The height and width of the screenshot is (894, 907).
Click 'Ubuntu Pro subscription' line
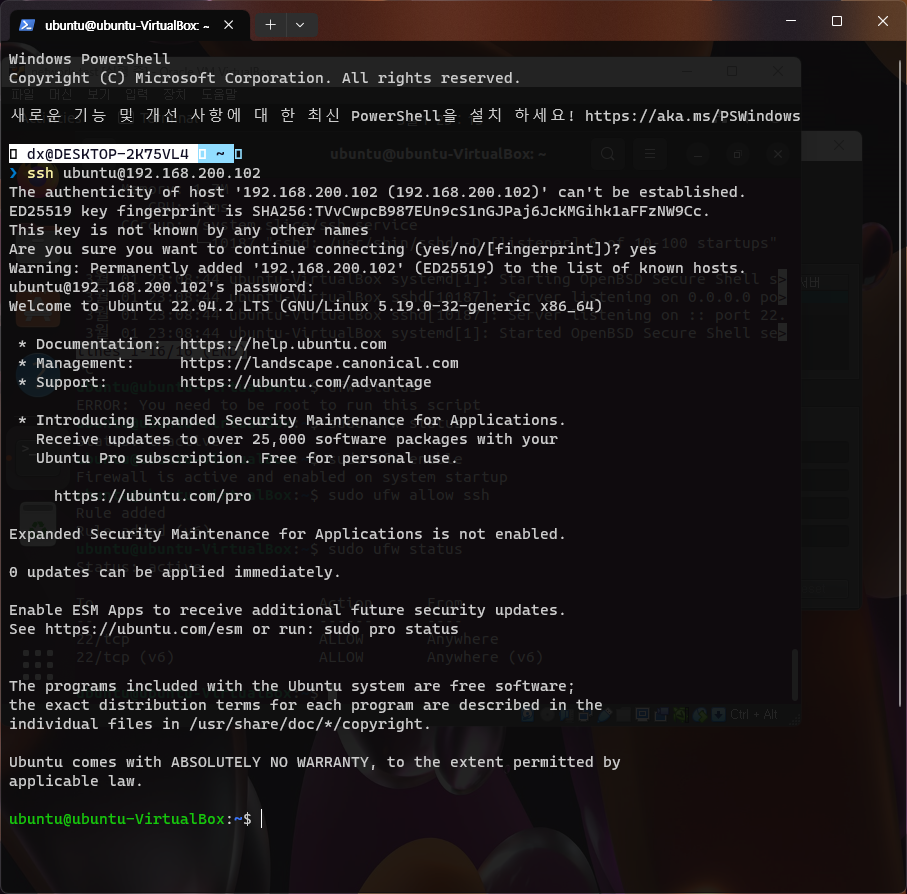point(247,459)
